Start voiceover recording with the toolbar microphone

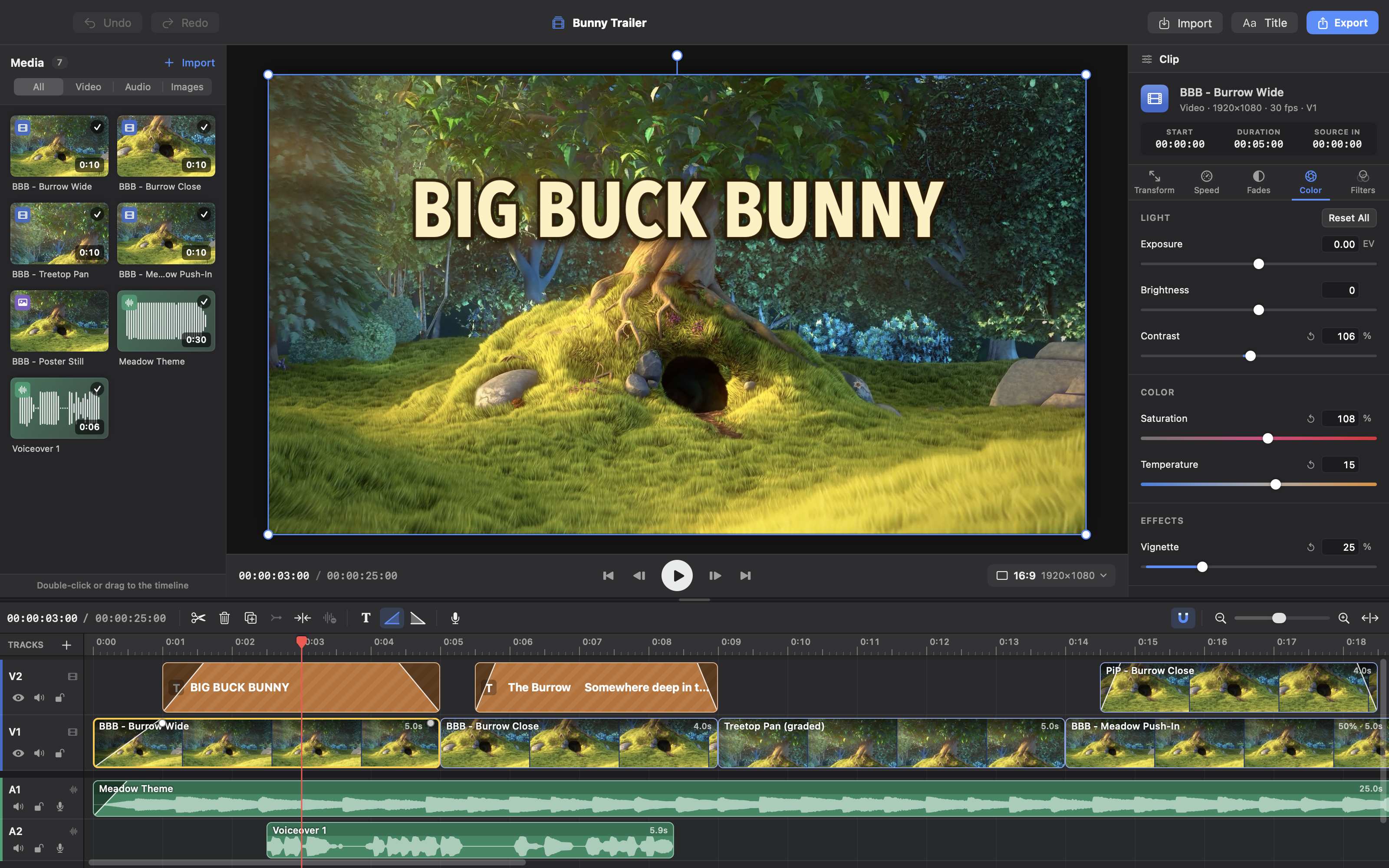pyautogui.click(x=455, y=618)
